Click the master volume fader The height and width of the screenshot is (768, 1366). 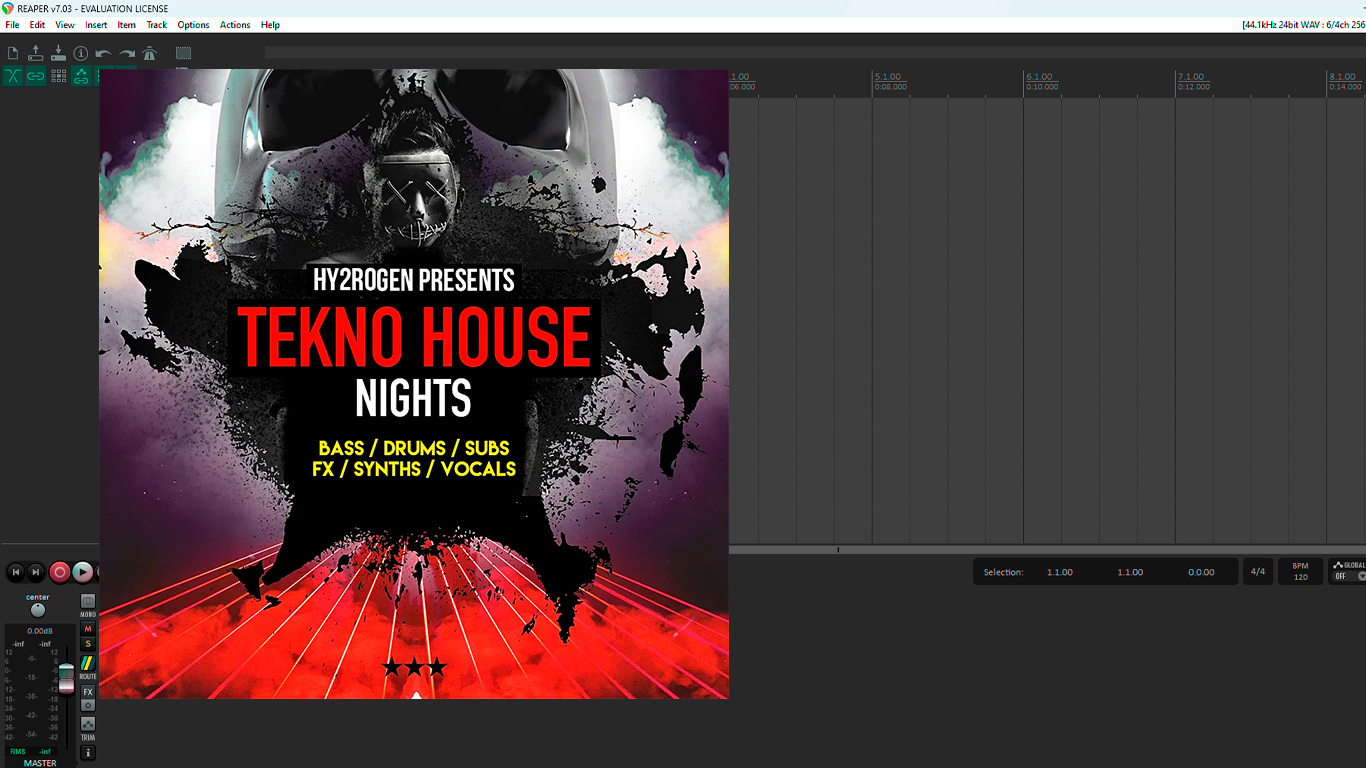[x=66, y=677]
